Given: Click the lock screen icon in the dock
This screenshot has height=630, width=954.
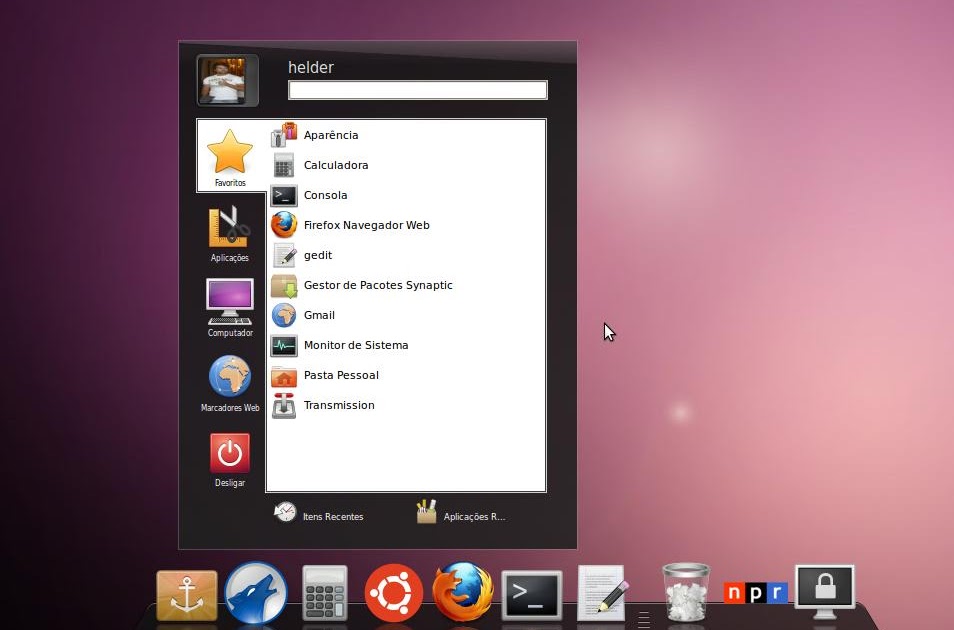Looking at the screenshot, I should point(823,592).
